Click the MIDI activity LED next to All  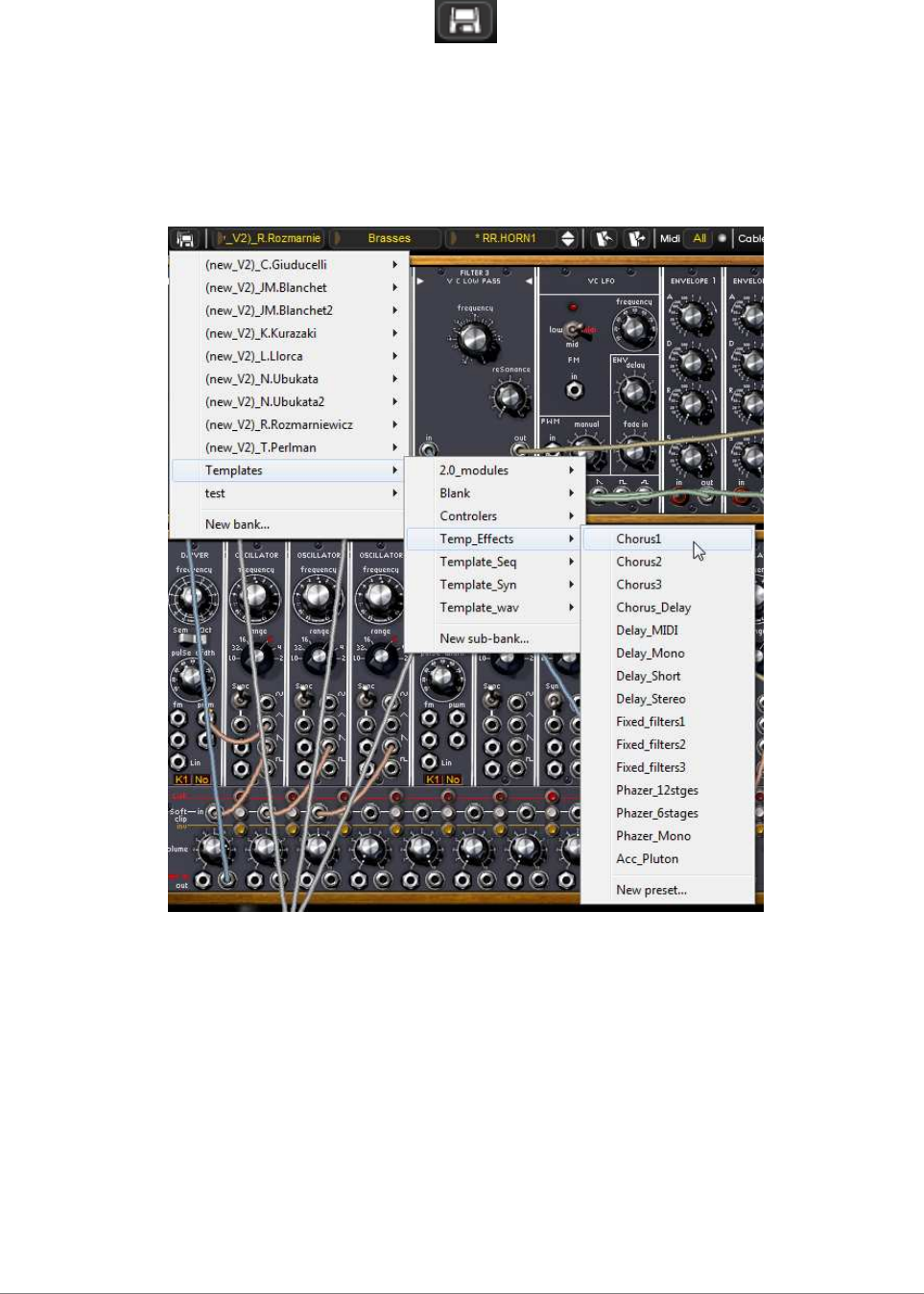tap(722, 238)
